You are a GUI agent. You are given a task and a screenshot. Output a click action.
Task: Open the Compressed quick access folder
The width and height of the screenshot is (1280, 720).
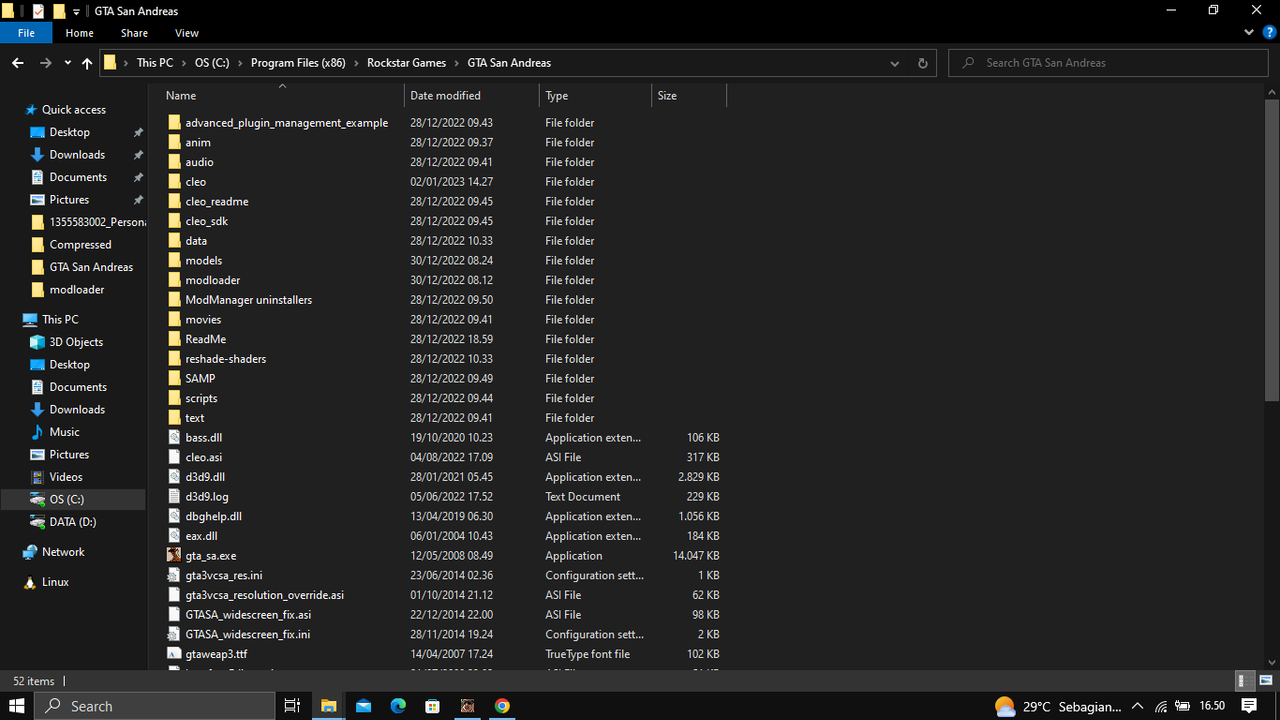[71, 245]
